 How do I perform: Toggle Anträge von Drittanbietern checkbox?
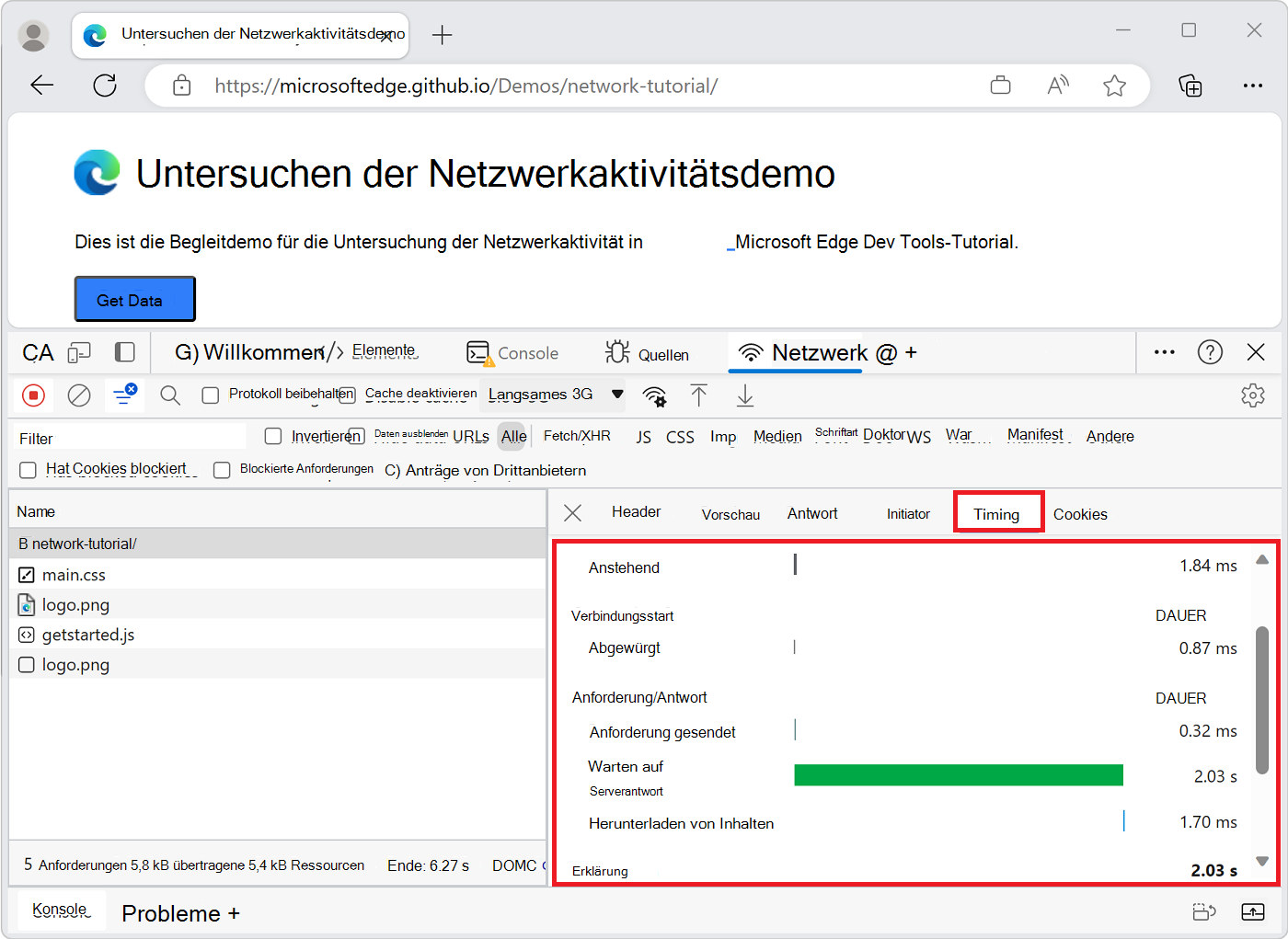(x=392, y=470)
